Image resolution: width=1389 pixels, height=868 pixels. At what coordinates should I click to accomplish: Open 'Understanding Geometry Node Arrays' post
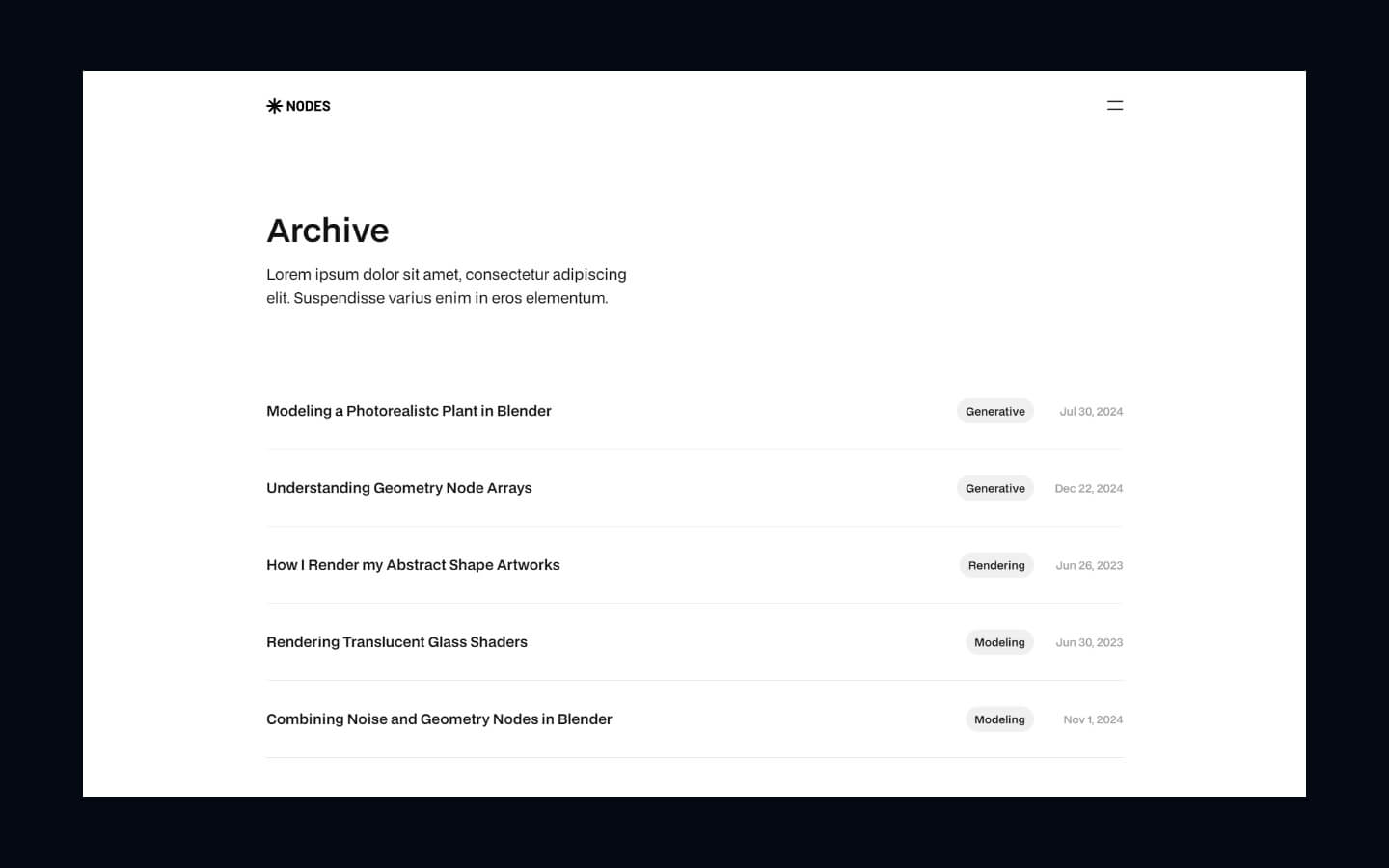pos(399,488)
